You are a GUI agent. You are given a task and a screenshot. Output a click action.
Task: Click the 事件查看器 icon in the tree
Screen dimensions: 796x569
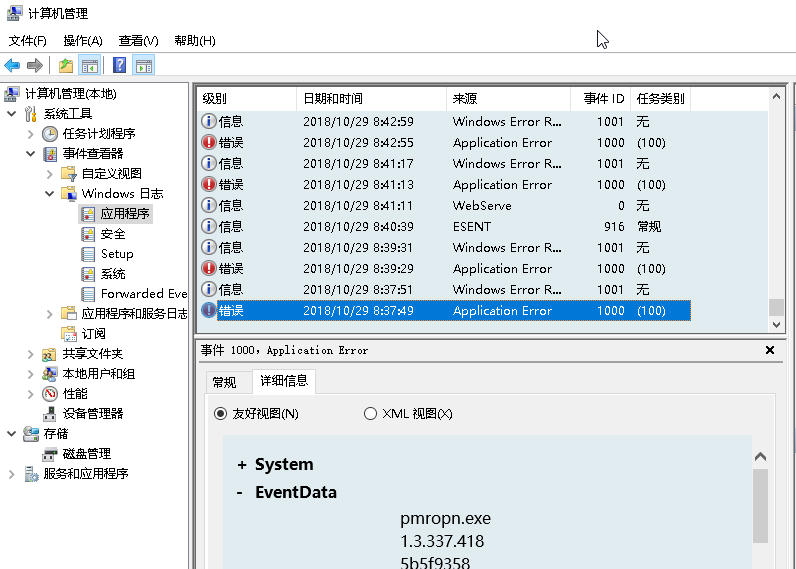pyautogui.click(x=50, y=154)
